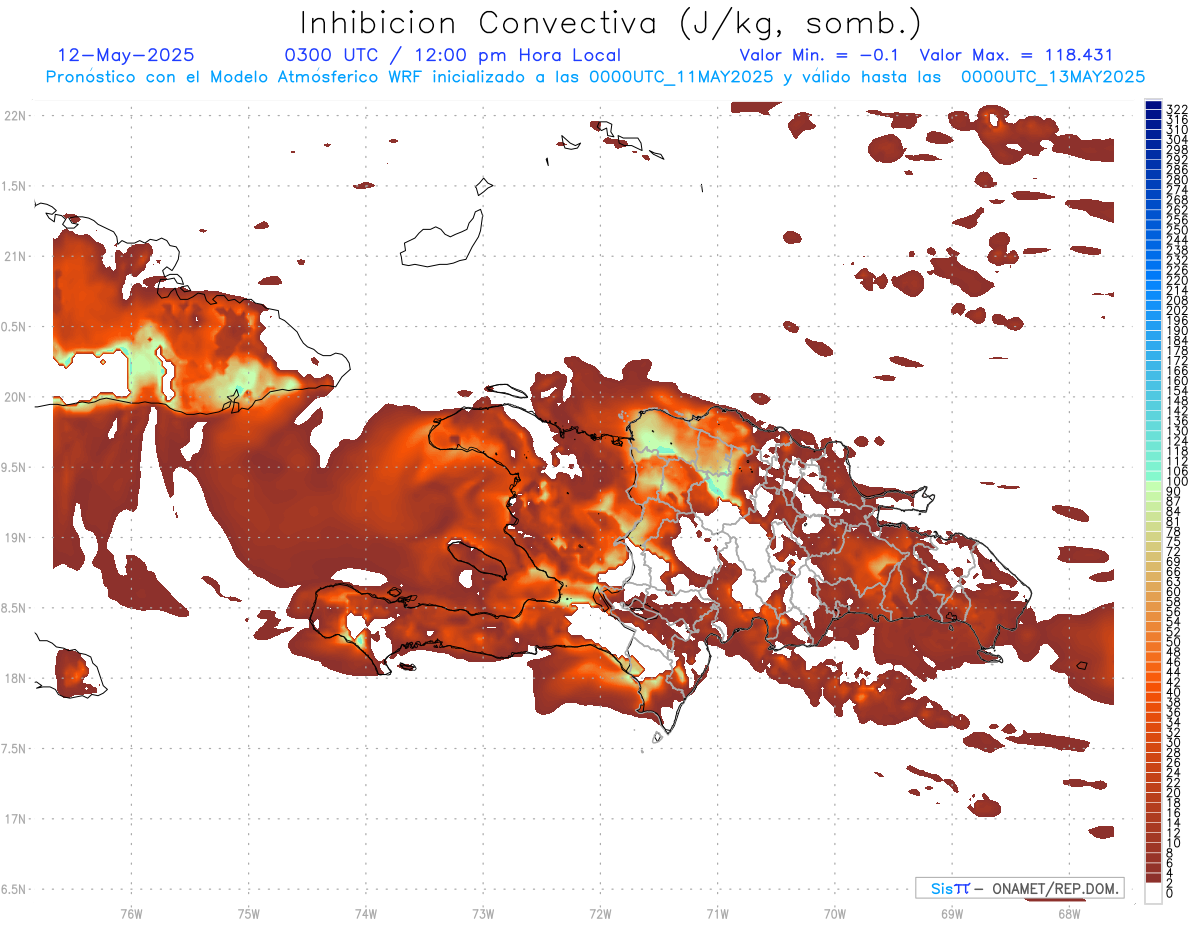Select the date text "12-May-2025"

[x=127, y=55]
